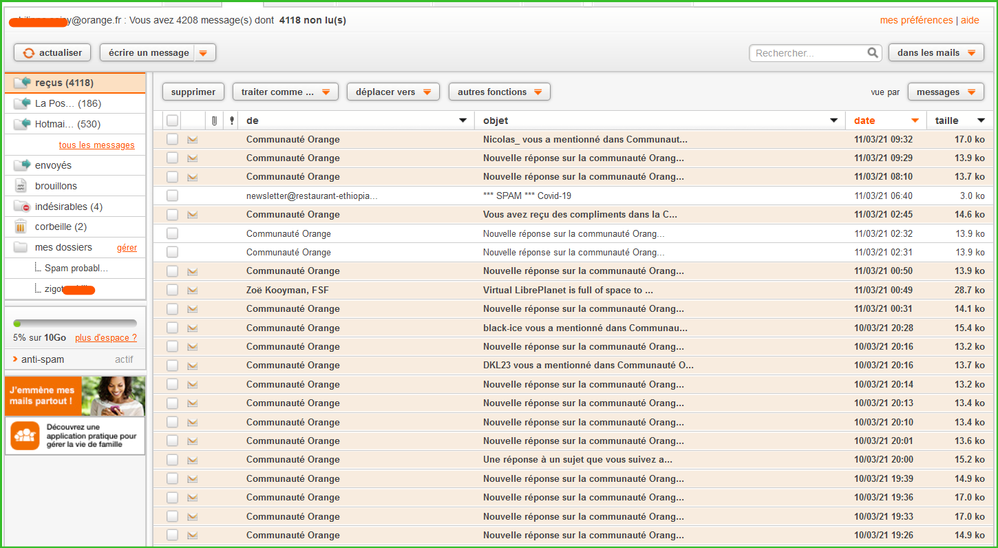The height and width of the screenshot is (548, 998).
Task: Expand the 'autres fonctions' dropdown
Action: [499, 92]
